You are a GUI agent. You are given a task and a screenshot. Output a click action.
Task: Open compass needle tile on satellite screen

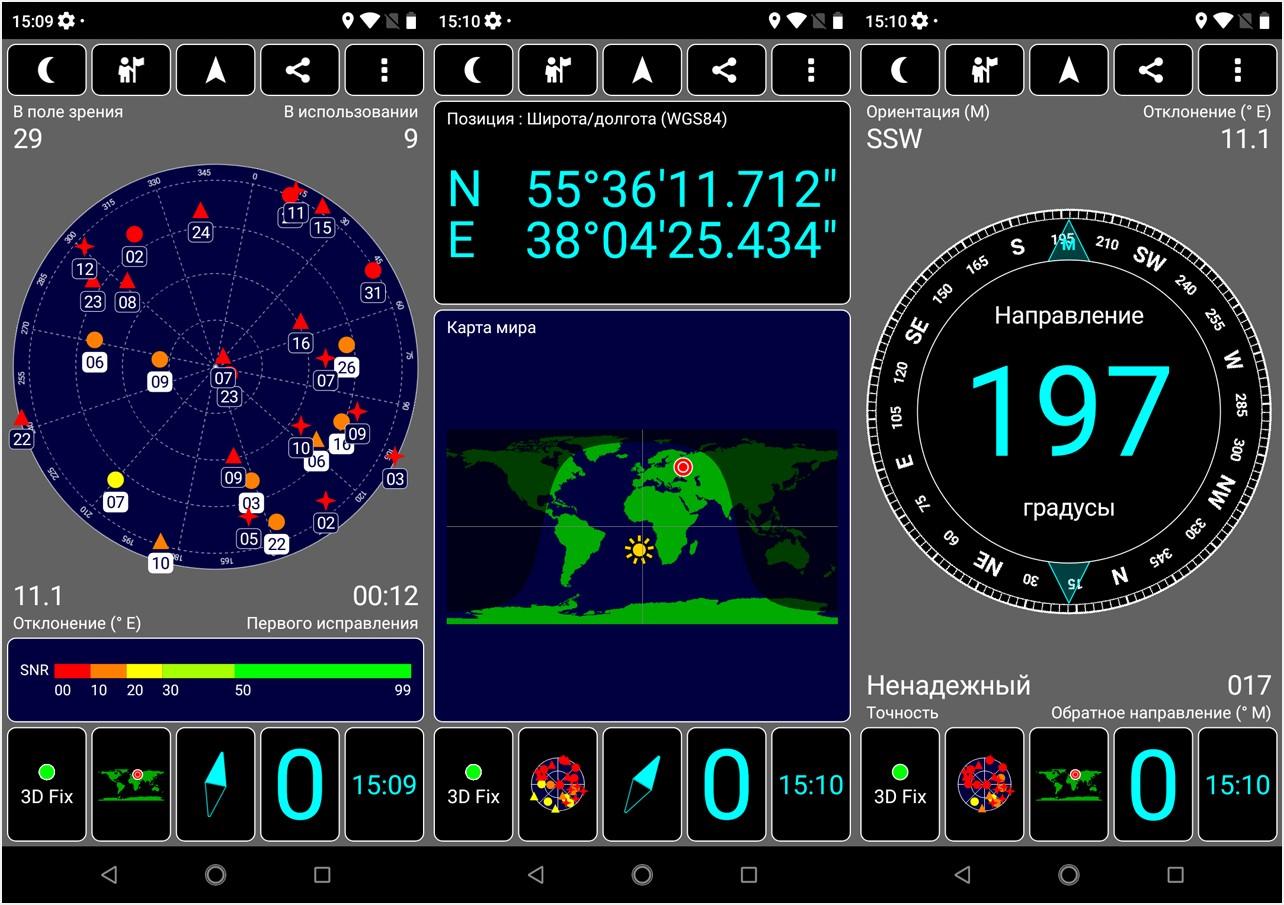pos(215,784)
